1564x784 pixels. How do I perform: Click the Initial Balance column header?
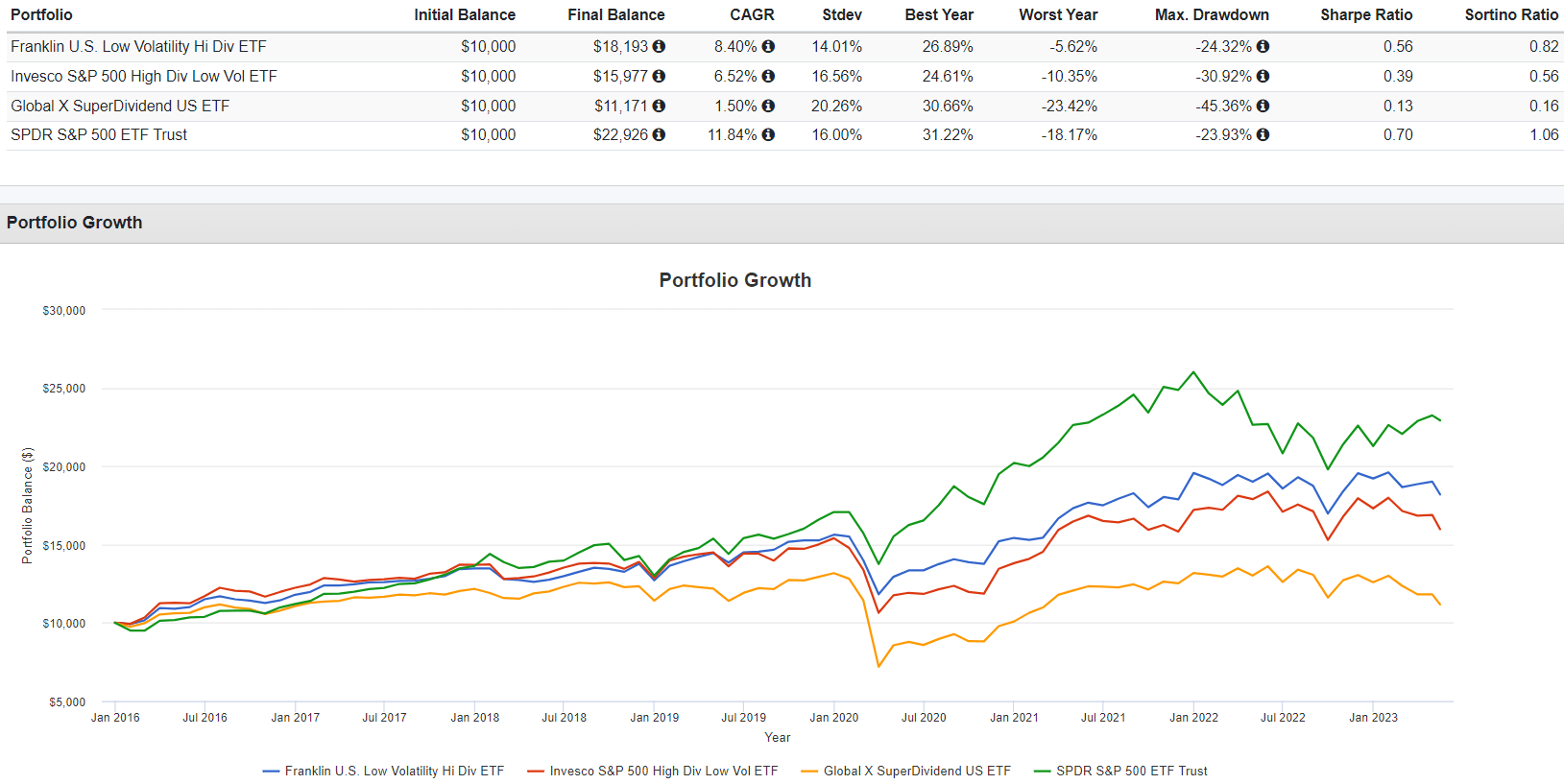[465, 14]
